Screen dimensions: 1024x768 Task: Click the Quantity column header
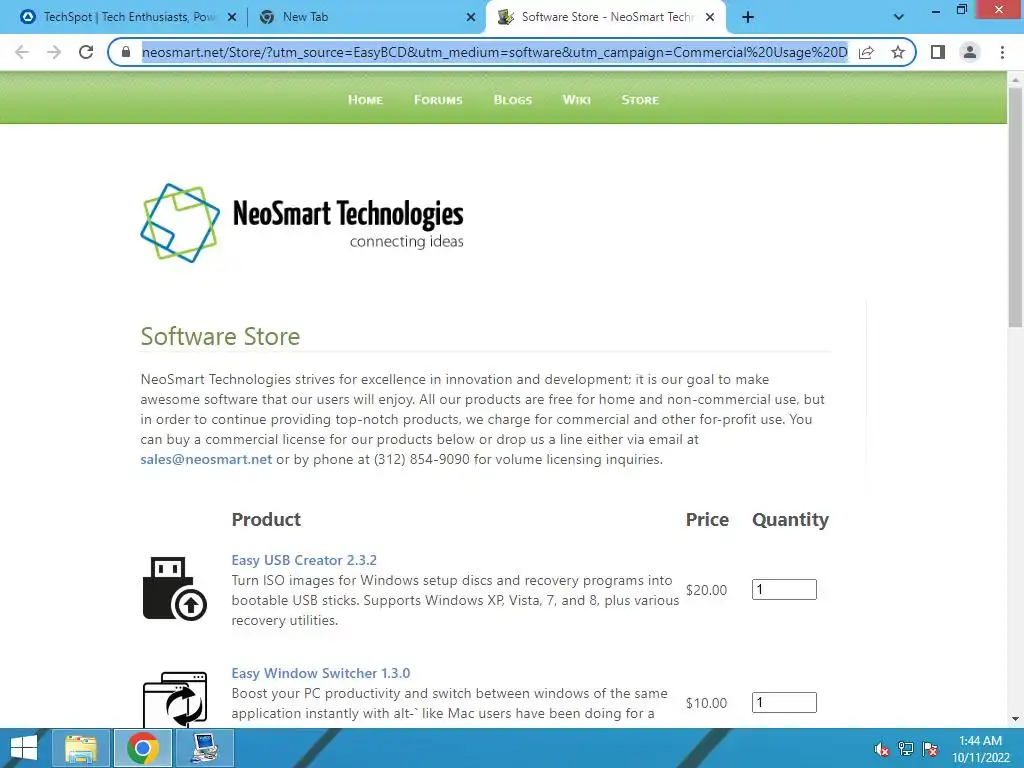(790, 520)
